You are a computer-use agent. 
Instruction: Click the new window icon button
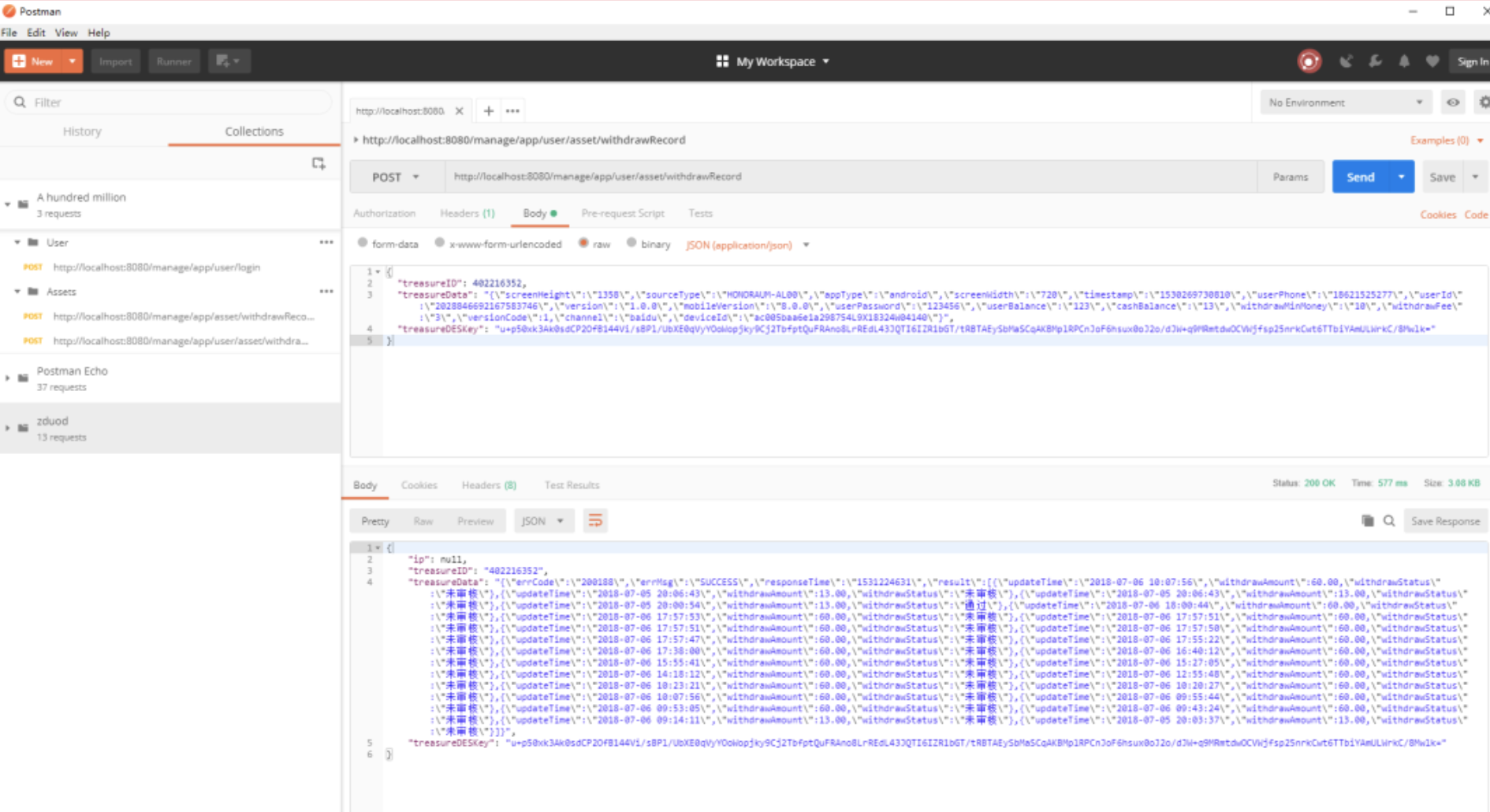click(229, 61)
